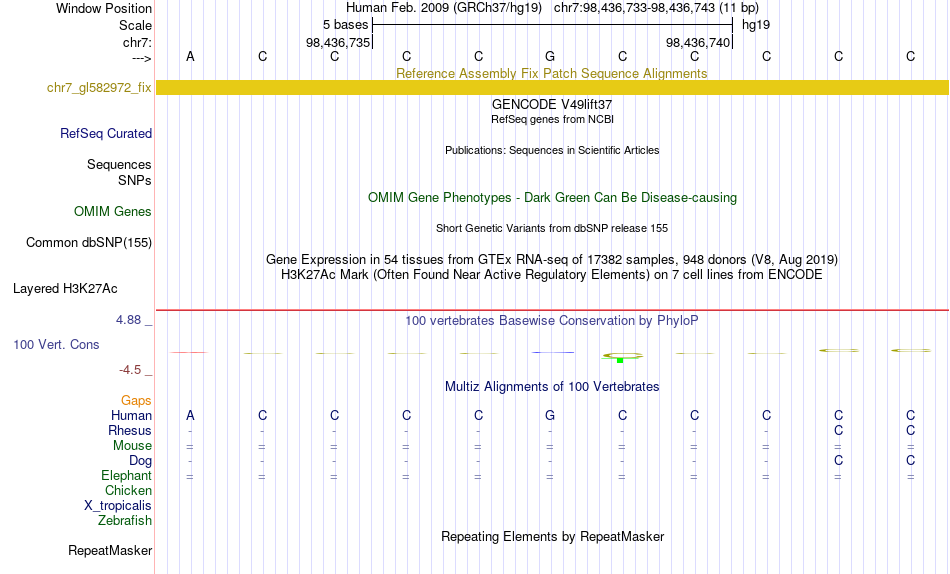Select the Chicken species label
This screenshot has width=950, height=574.
click(128, 490)
